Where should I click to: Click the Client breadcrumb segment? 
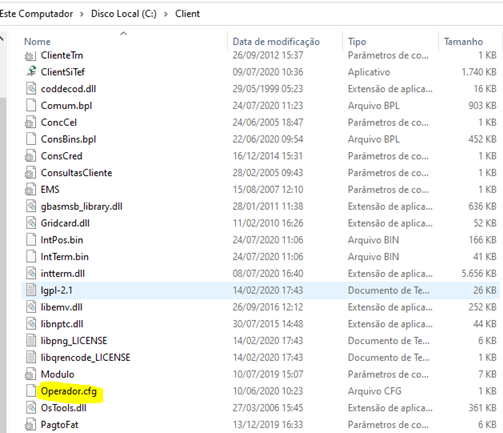click(x=187, y=14)
